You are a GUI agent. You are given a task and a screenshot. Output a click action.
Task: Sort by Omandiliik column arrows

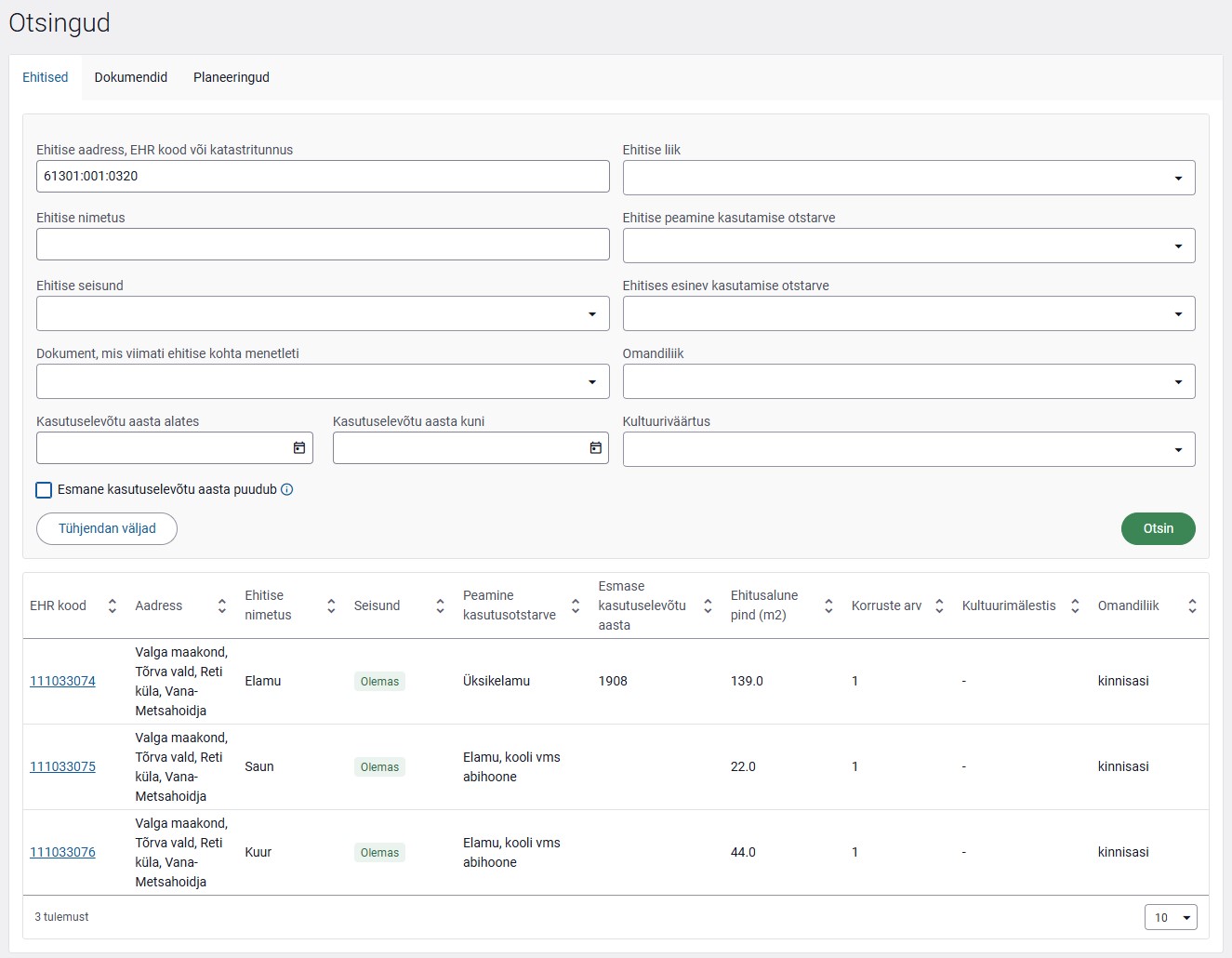click(x=1192, y=605)
